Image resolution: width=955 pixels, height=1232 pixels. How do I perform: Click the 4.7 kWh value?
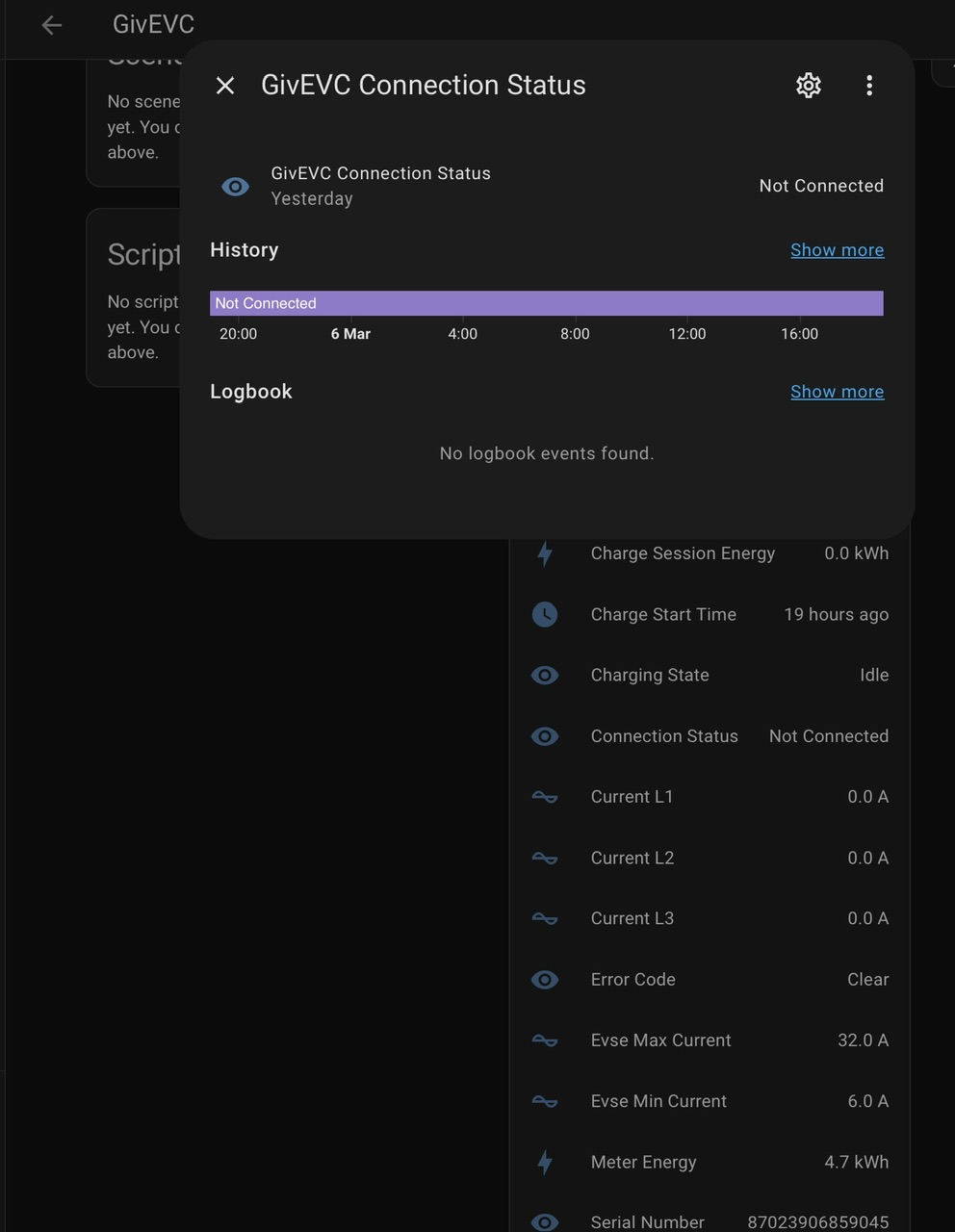click(857, 1162)
